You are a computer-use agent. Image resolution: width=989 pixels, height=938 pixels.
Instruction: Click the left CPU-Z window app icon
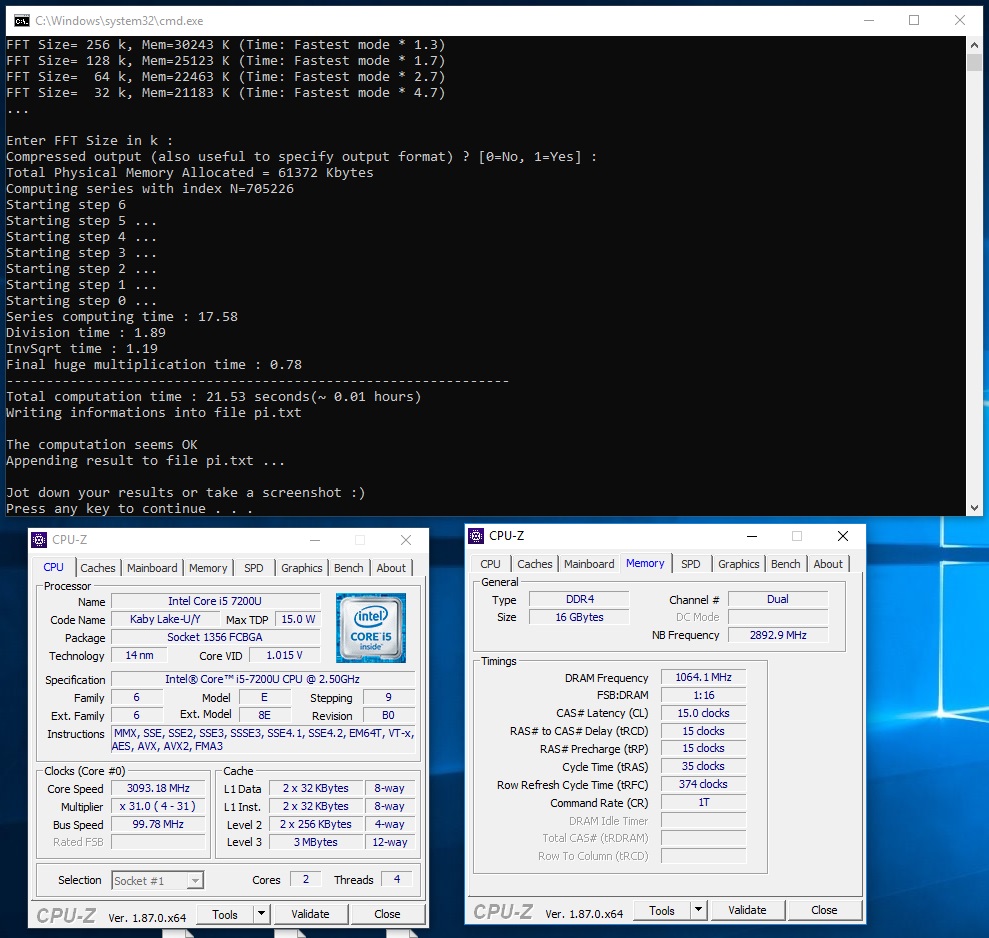point(39,540)
